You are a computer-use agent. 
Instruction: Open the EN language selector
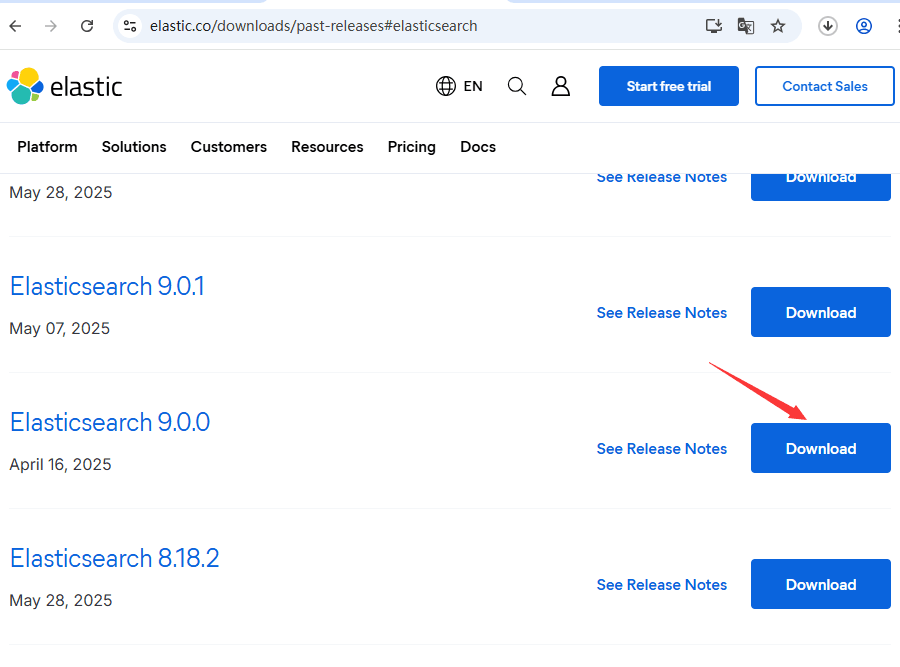459,86
